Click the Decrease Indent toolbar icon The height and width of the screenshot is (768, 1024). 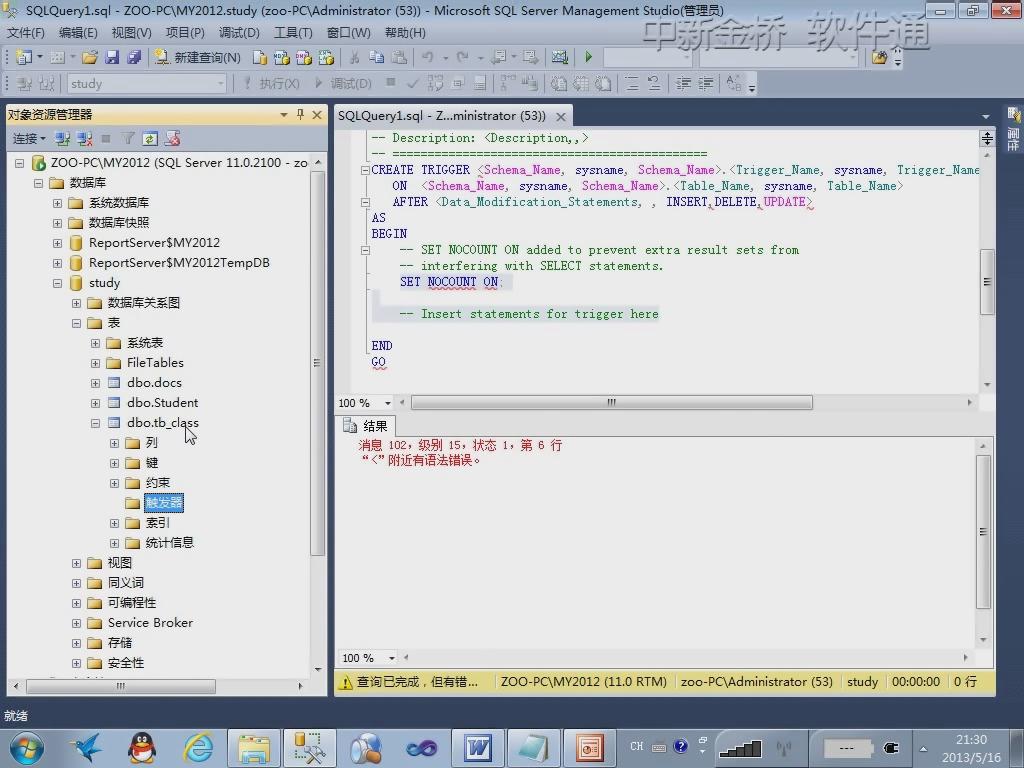click(683, 84)
